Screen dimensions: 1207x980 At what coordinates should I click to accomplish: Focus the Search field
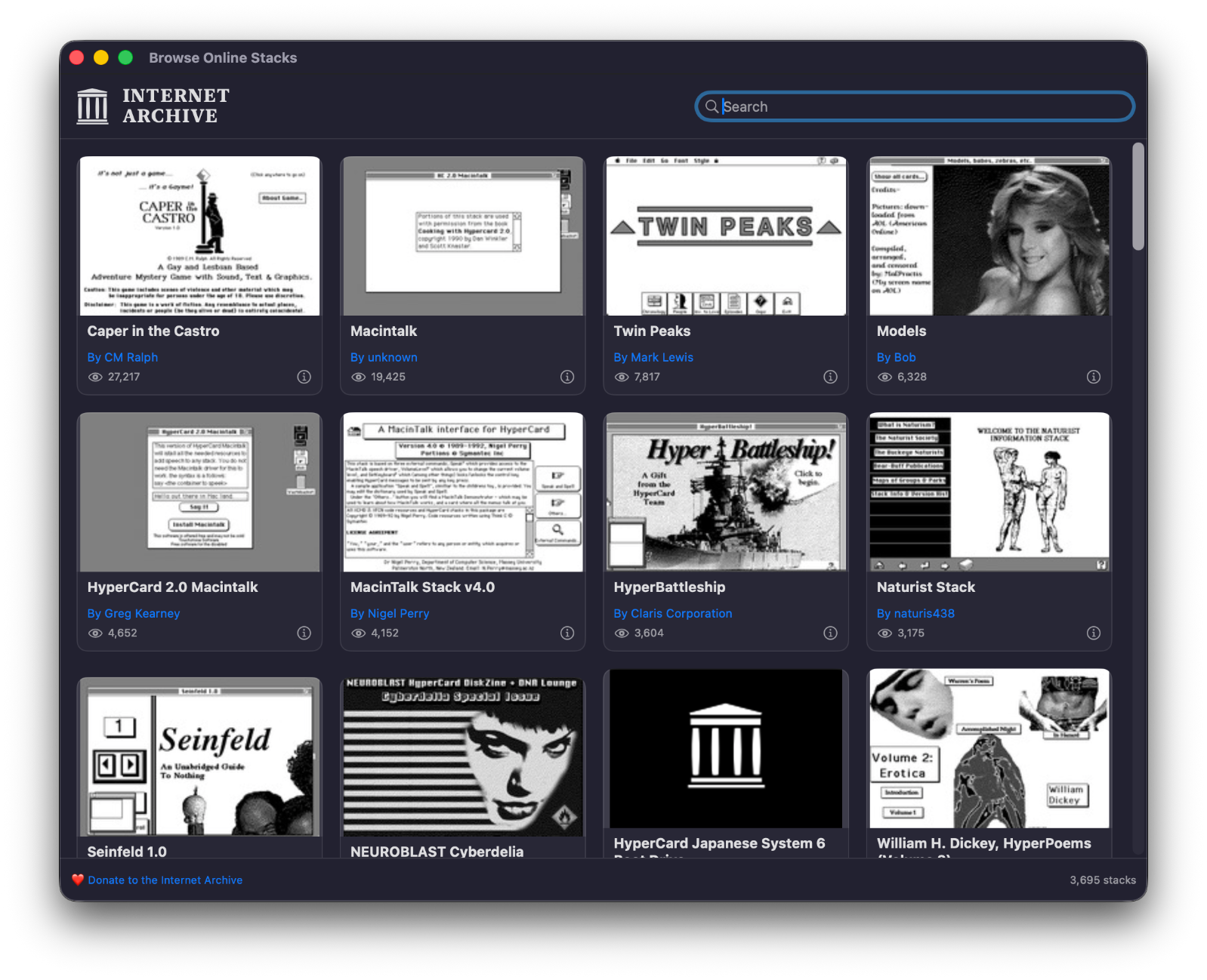click(915, 106)
